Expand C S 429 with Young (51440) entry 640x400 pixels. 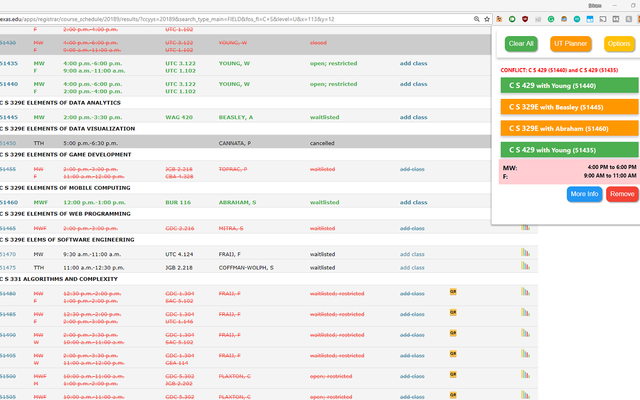568,85
